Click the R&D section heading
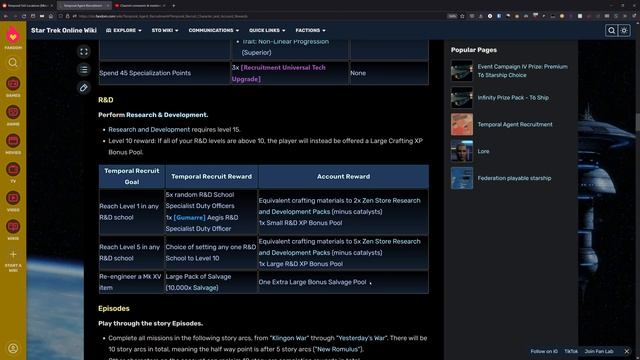The image size is (640, 360). [106, 100]
